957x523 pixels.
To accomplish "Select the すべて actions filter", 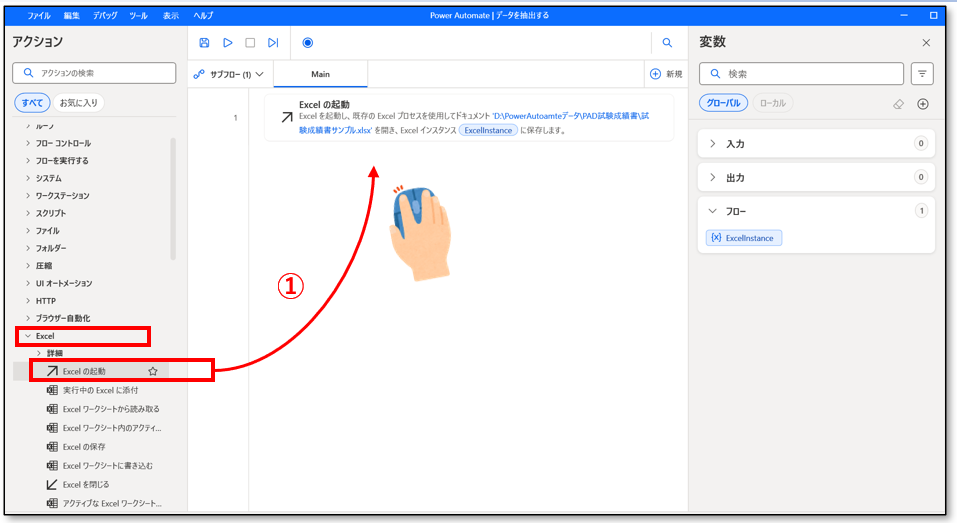I will 31,103.
